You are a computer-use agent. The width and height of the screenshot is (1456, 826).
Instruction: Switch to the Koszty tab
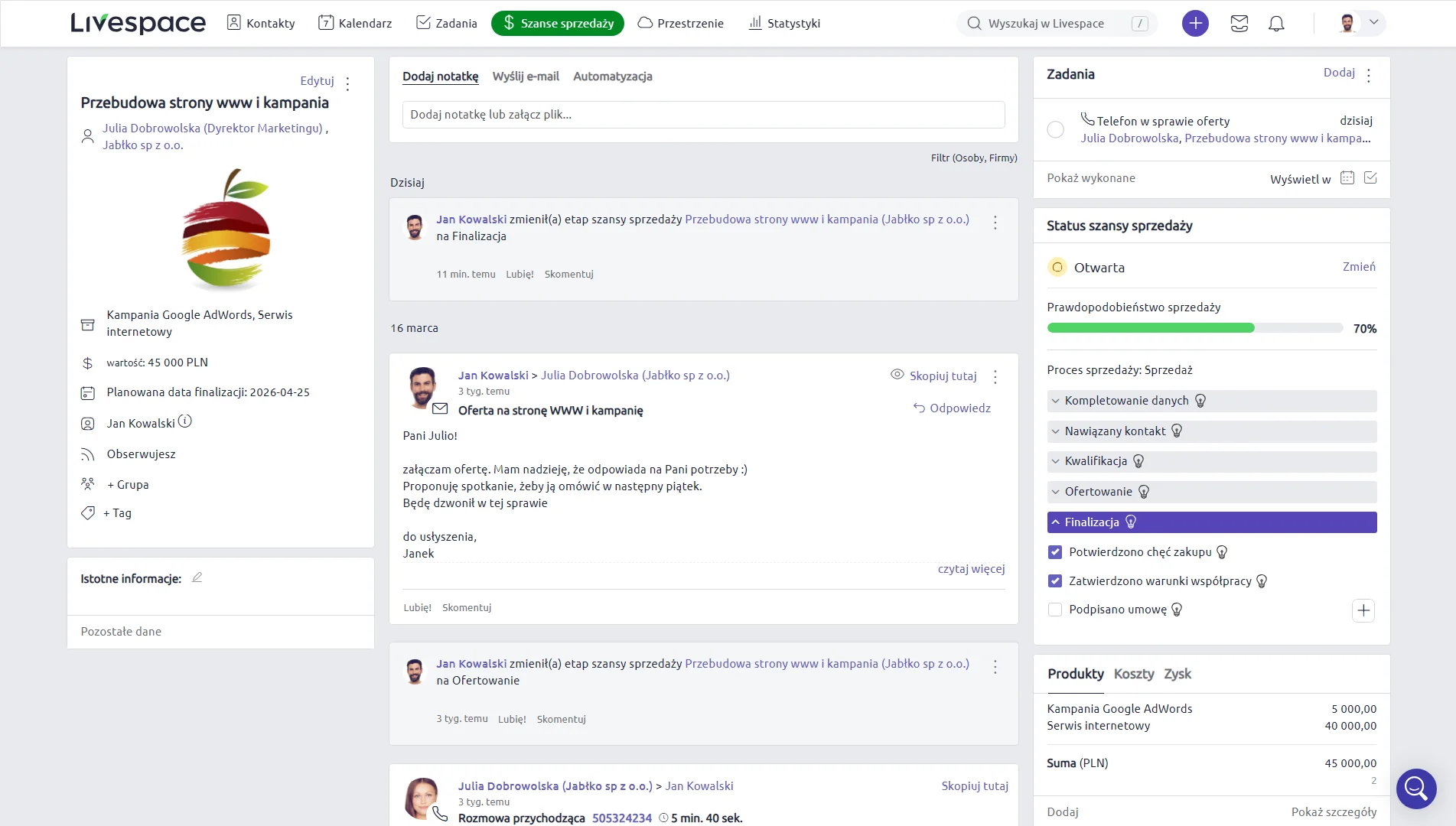point(1134,674)
